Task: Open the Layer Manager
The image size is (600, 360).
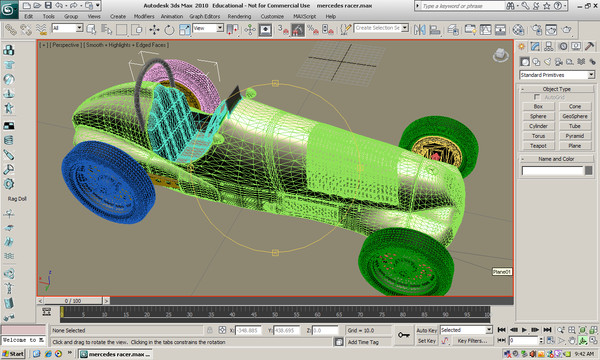Action: 453,29
